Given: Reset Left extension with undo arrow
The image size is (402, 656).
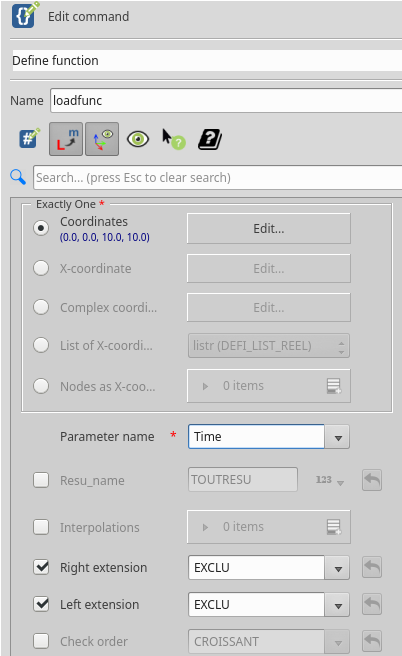Looking at the screenshot, I should click(372, 605).
